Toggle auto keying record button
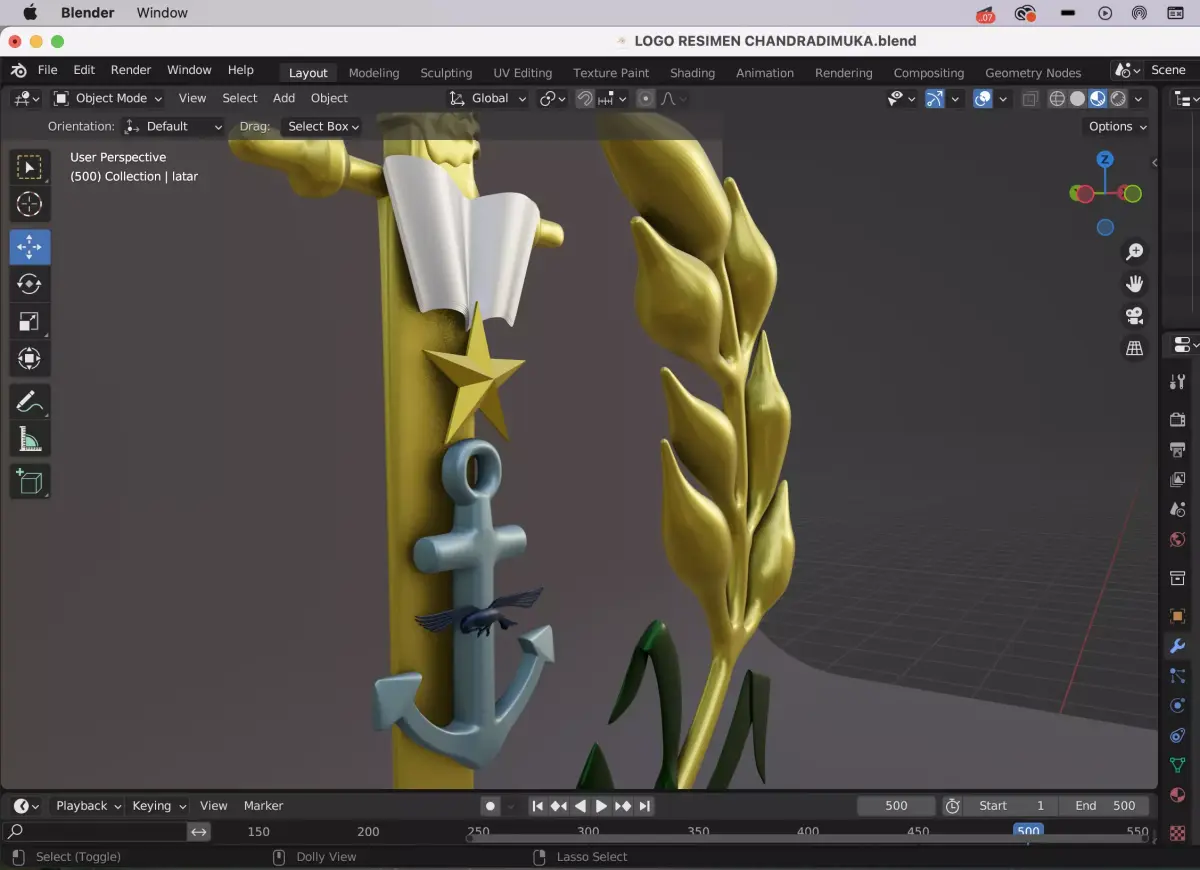1200x870 pixels. (490, 806)
